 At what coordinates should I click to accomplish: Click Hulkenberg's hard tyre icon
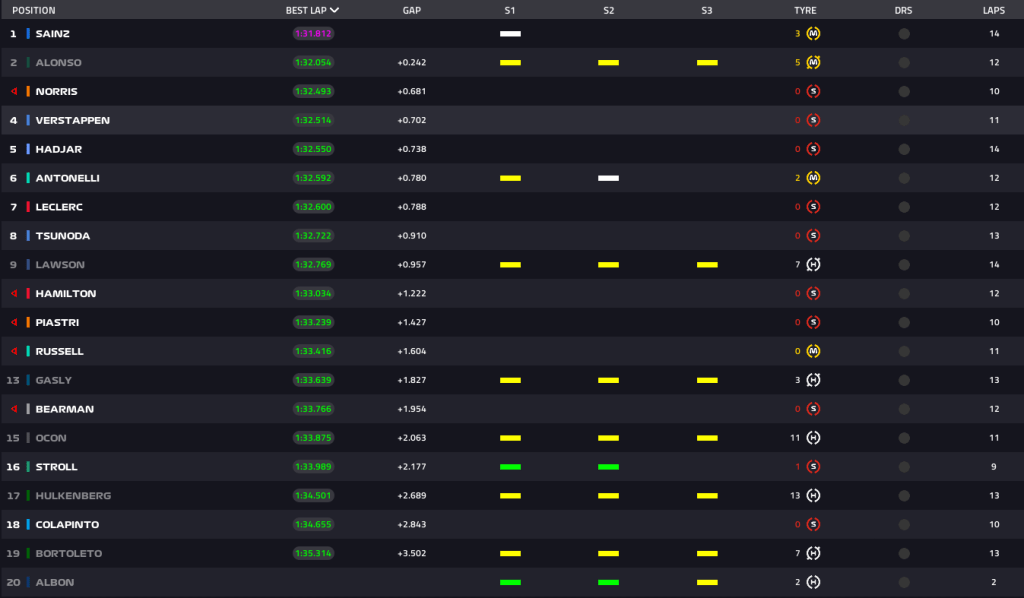click(813, 496)
